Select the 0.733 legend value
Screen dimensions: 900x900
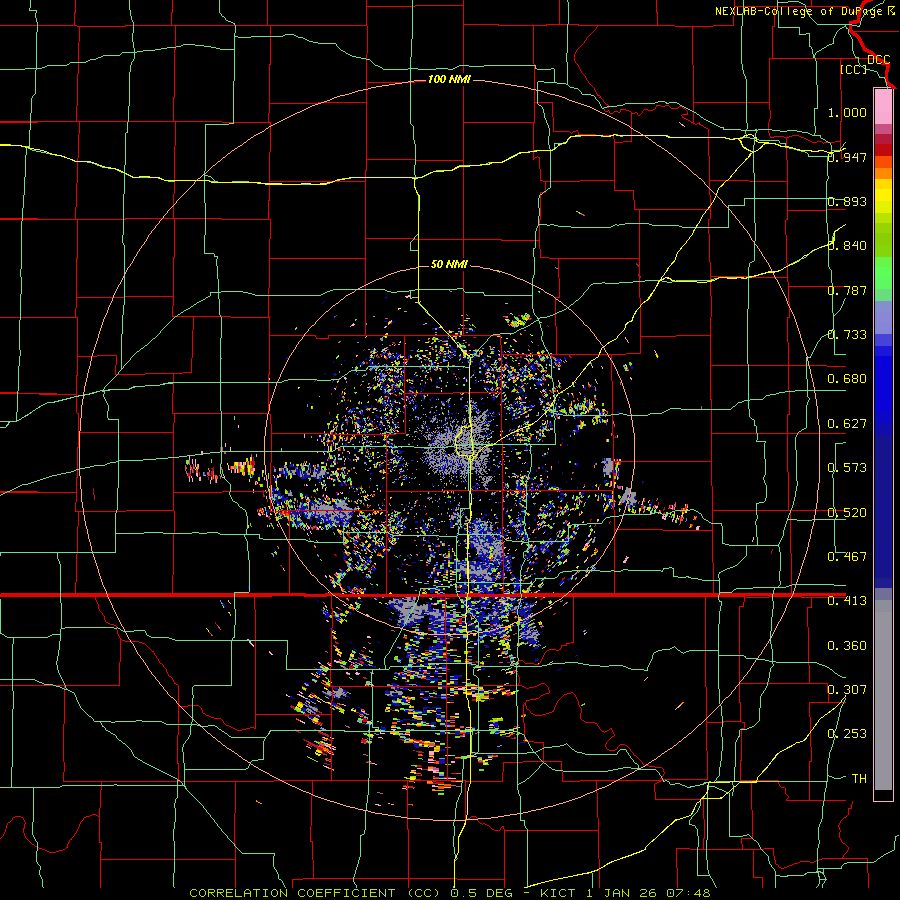point(847,335)
